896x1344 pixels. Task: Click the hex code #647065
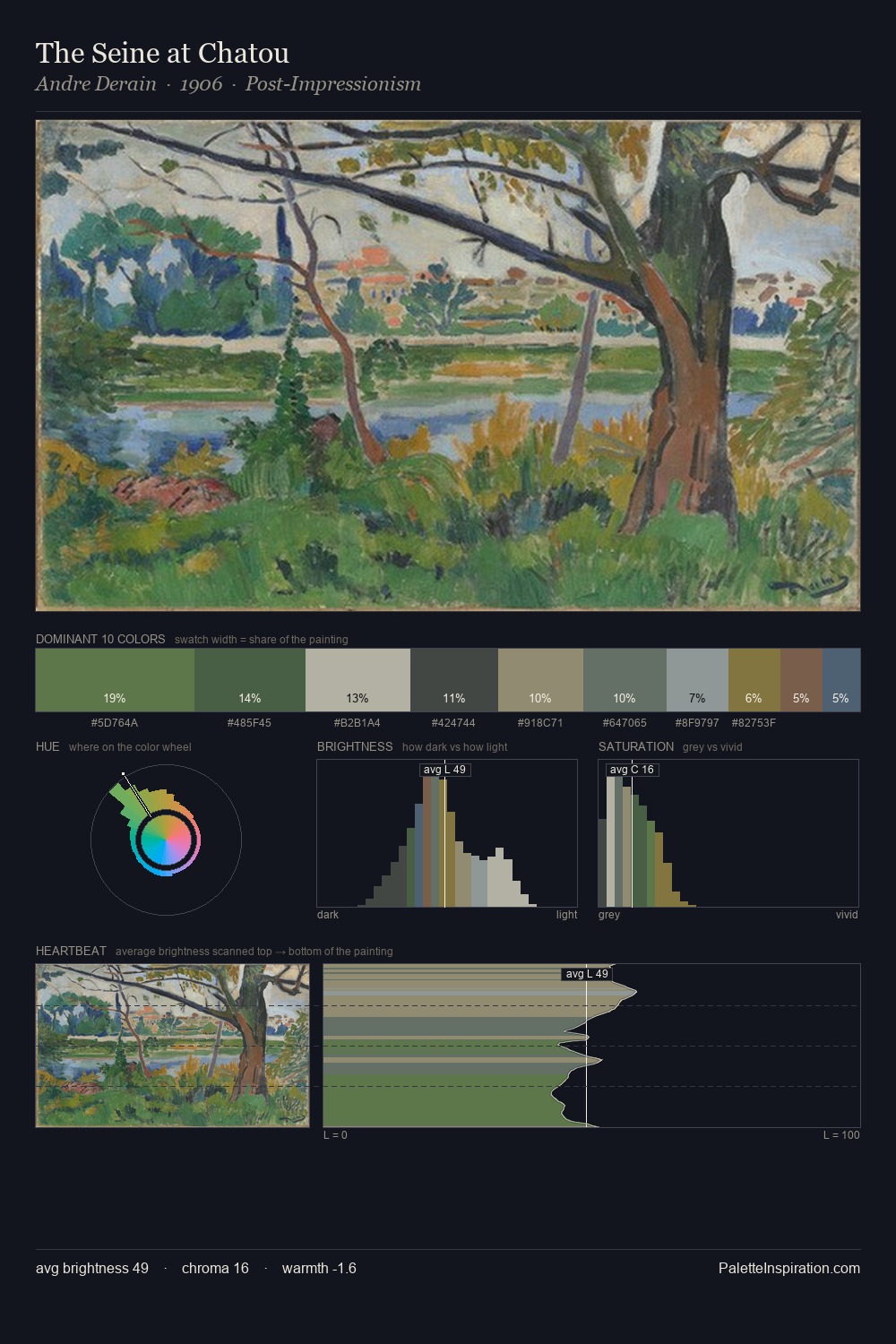pyautogui.click(x=625, y=723)
